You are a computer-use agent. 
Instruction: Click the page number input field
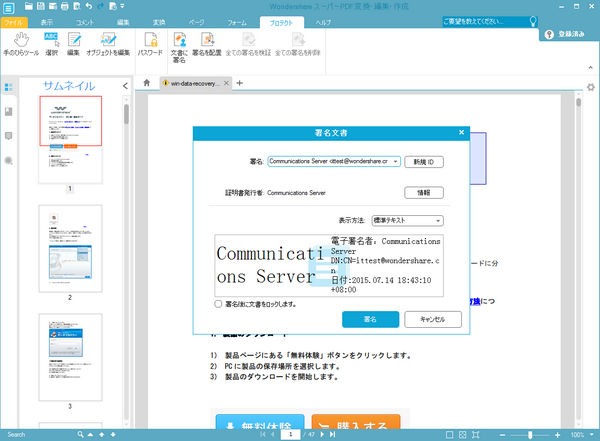click(x=291, y=434)
